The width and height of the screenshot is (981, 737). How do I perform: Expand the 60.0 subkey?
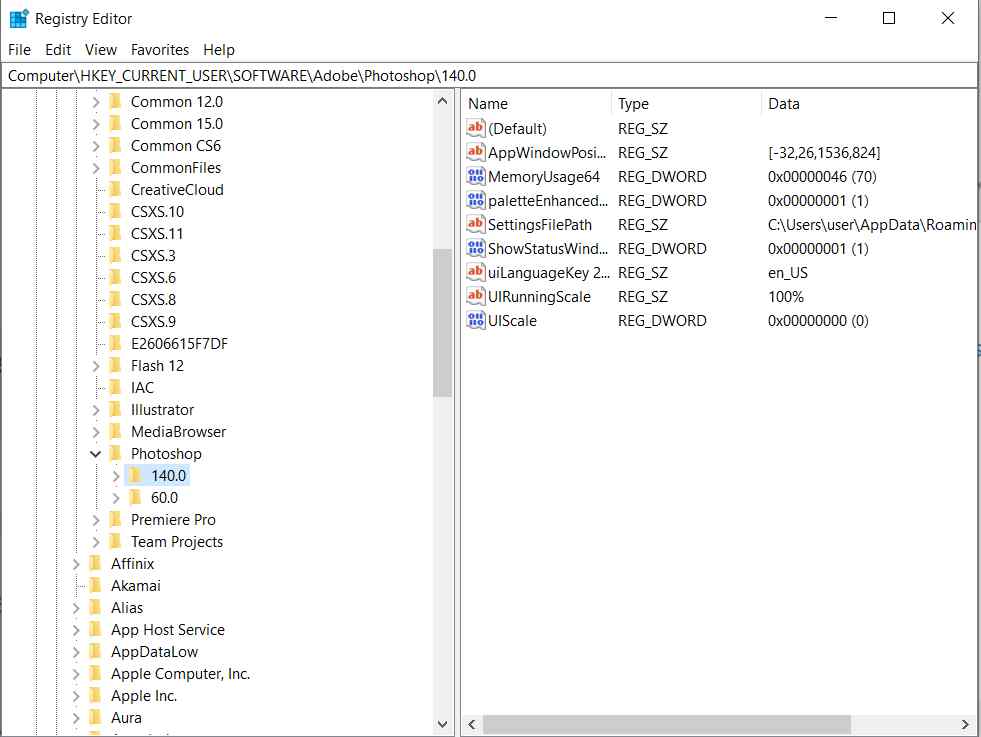[x=116, y=498]
